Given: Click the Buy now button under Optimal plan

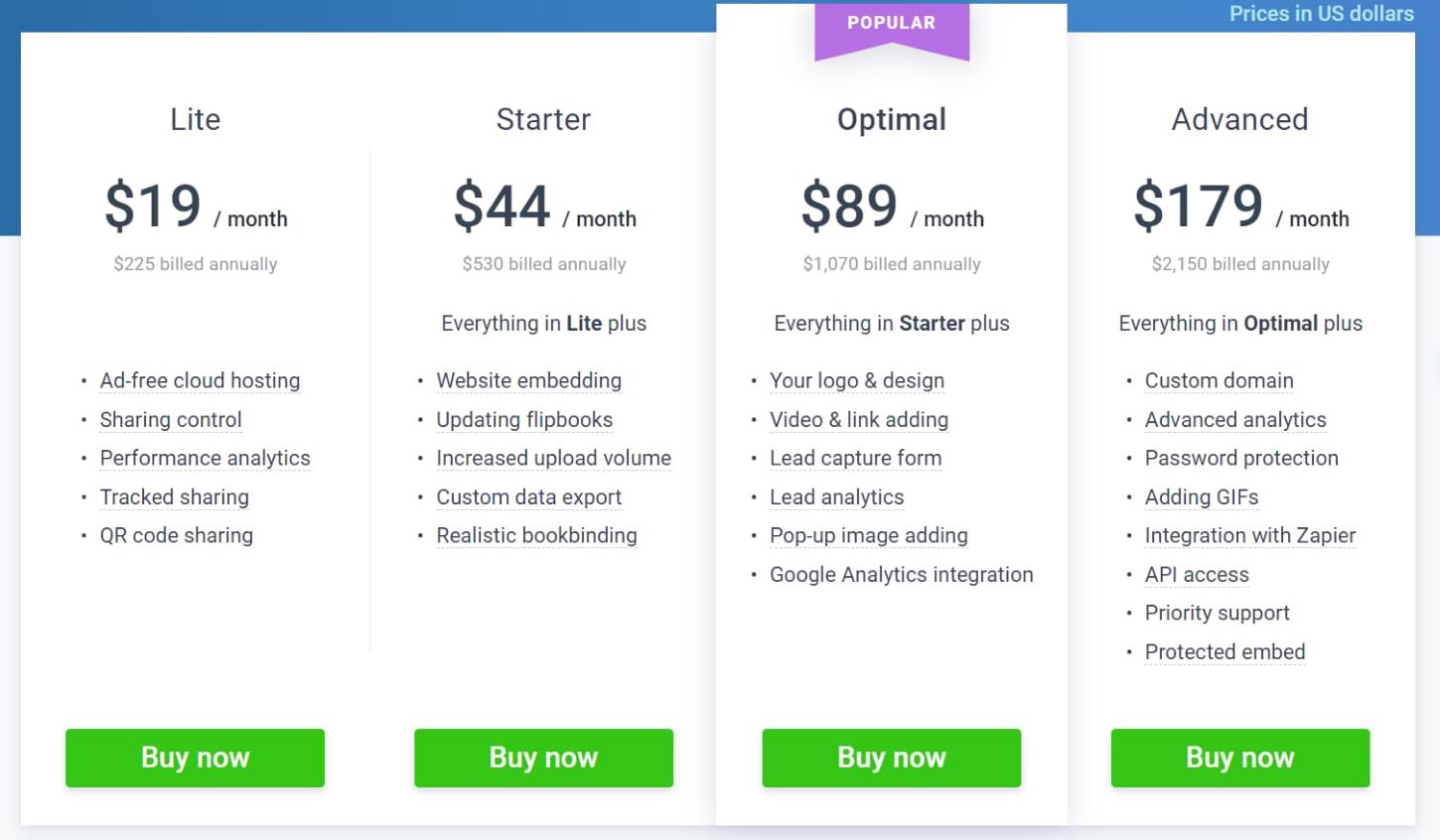Looking at the screenshot, I should click(891, 758).
